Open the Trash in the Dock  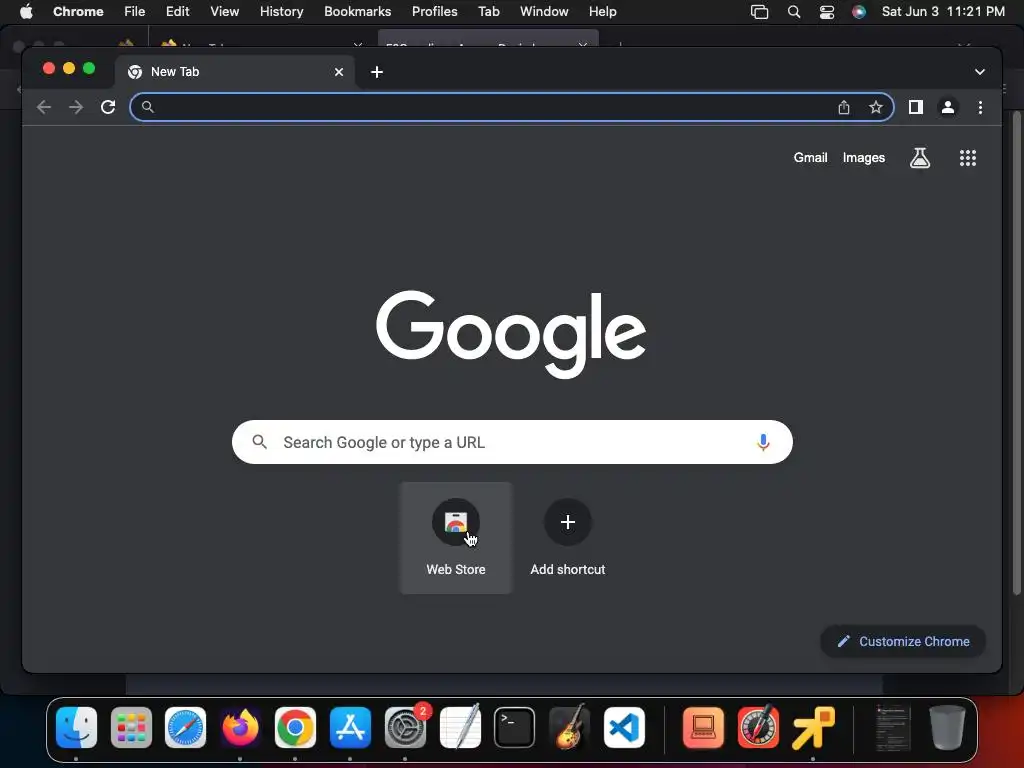[947, 727]
